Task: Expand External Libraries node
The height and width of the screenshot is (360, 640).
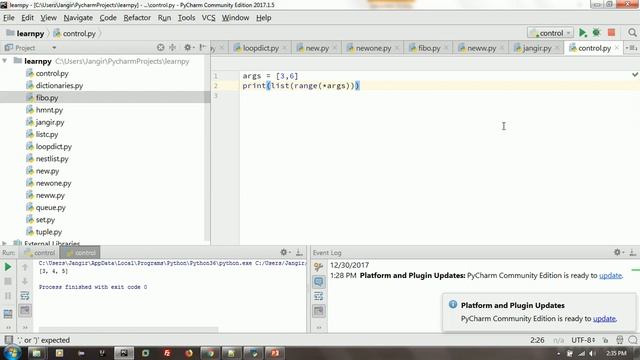Action: [4, 243]
